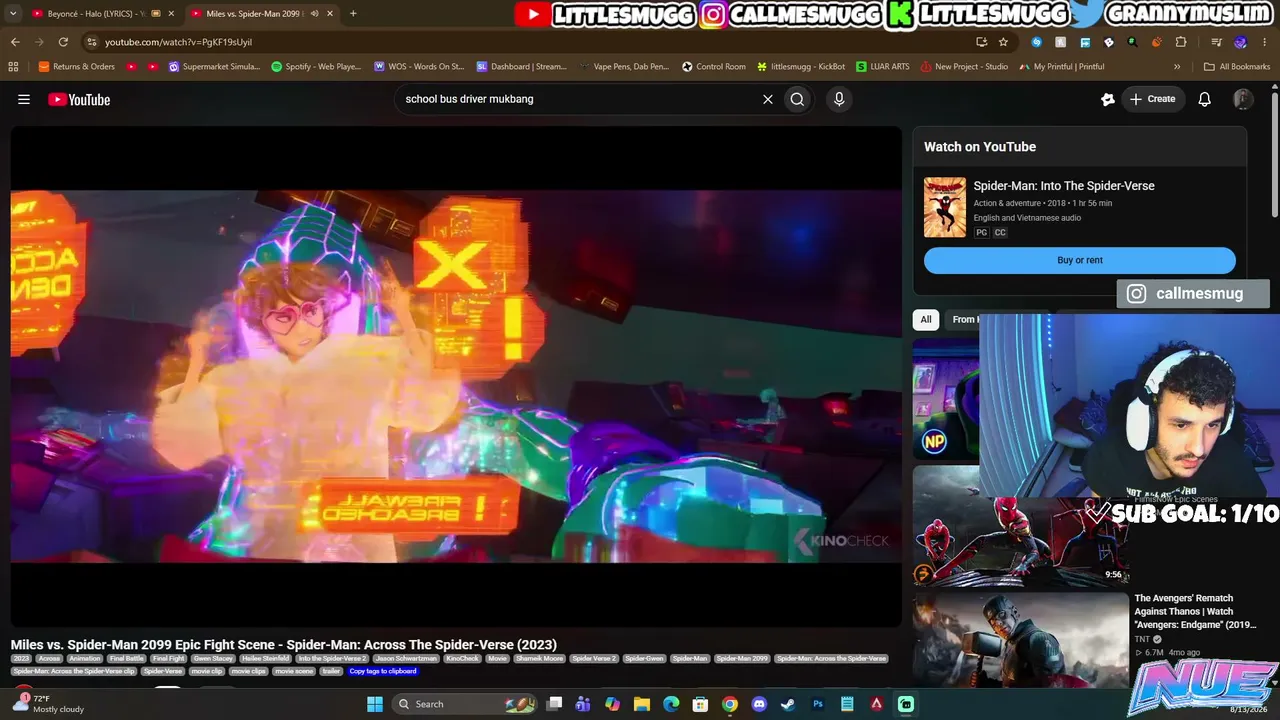1280x720 pixels.
Task: Open the browser extensions puzzle icon
Action: tap(1181, 42)
